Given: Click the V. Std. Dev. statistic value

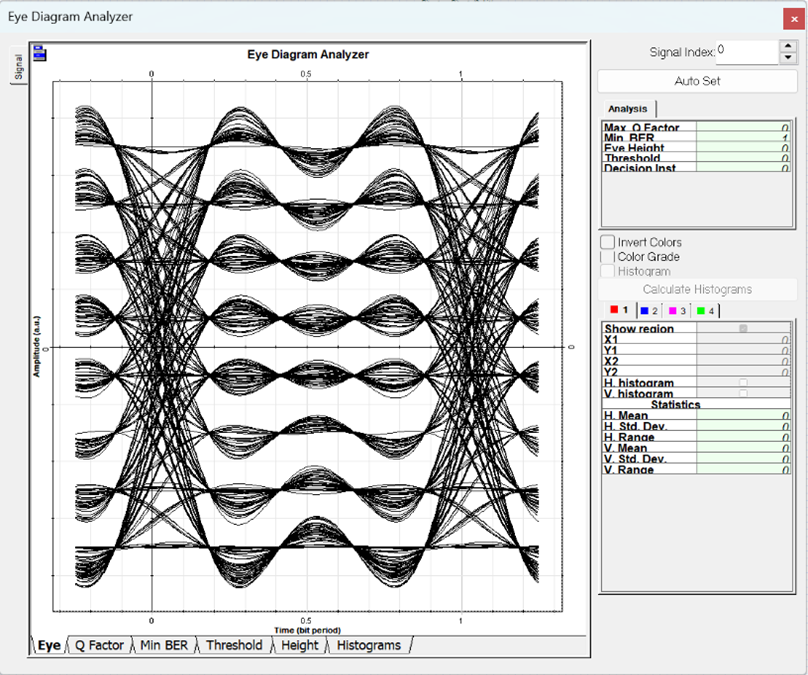Looking at the screenshot, I should click(x=743, y=459).
